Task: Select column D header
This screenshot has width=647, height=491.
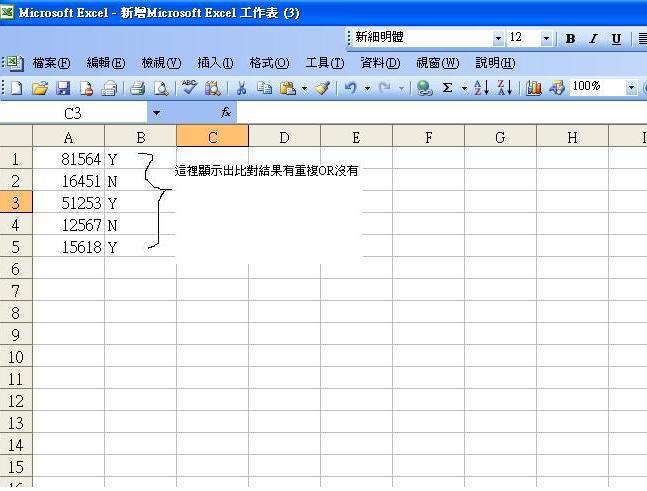Action: coord(284,137)
